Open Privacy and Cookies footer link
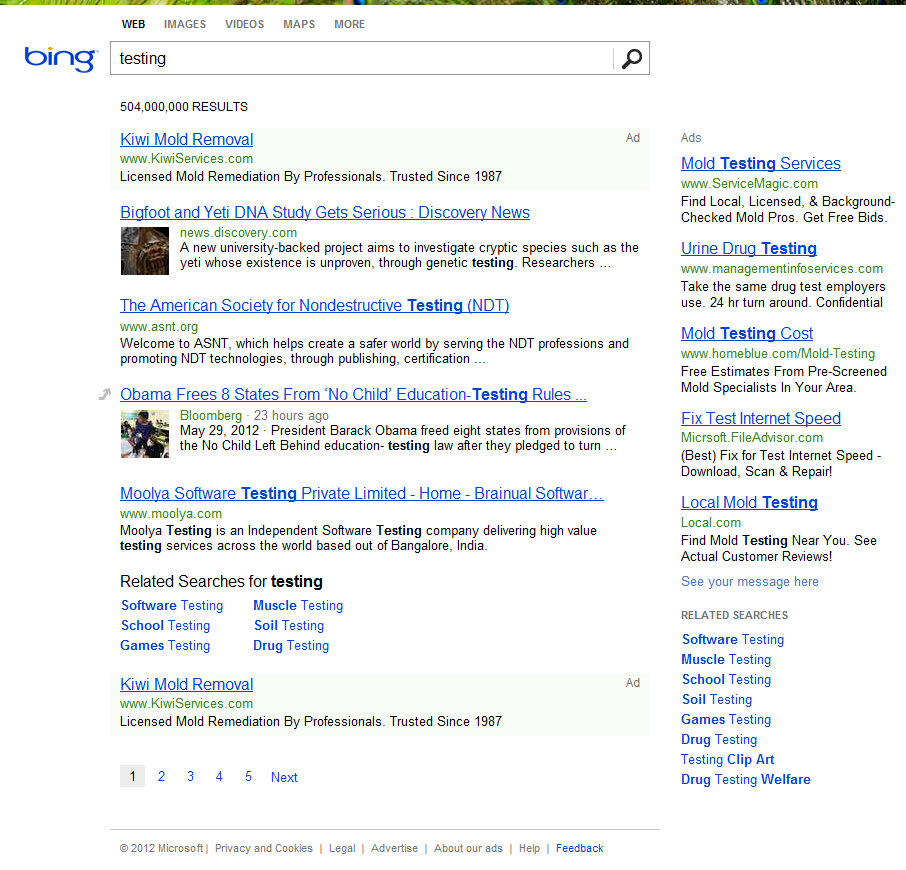Viewport: 906px width, 870px height. click(x=263, y=848)
